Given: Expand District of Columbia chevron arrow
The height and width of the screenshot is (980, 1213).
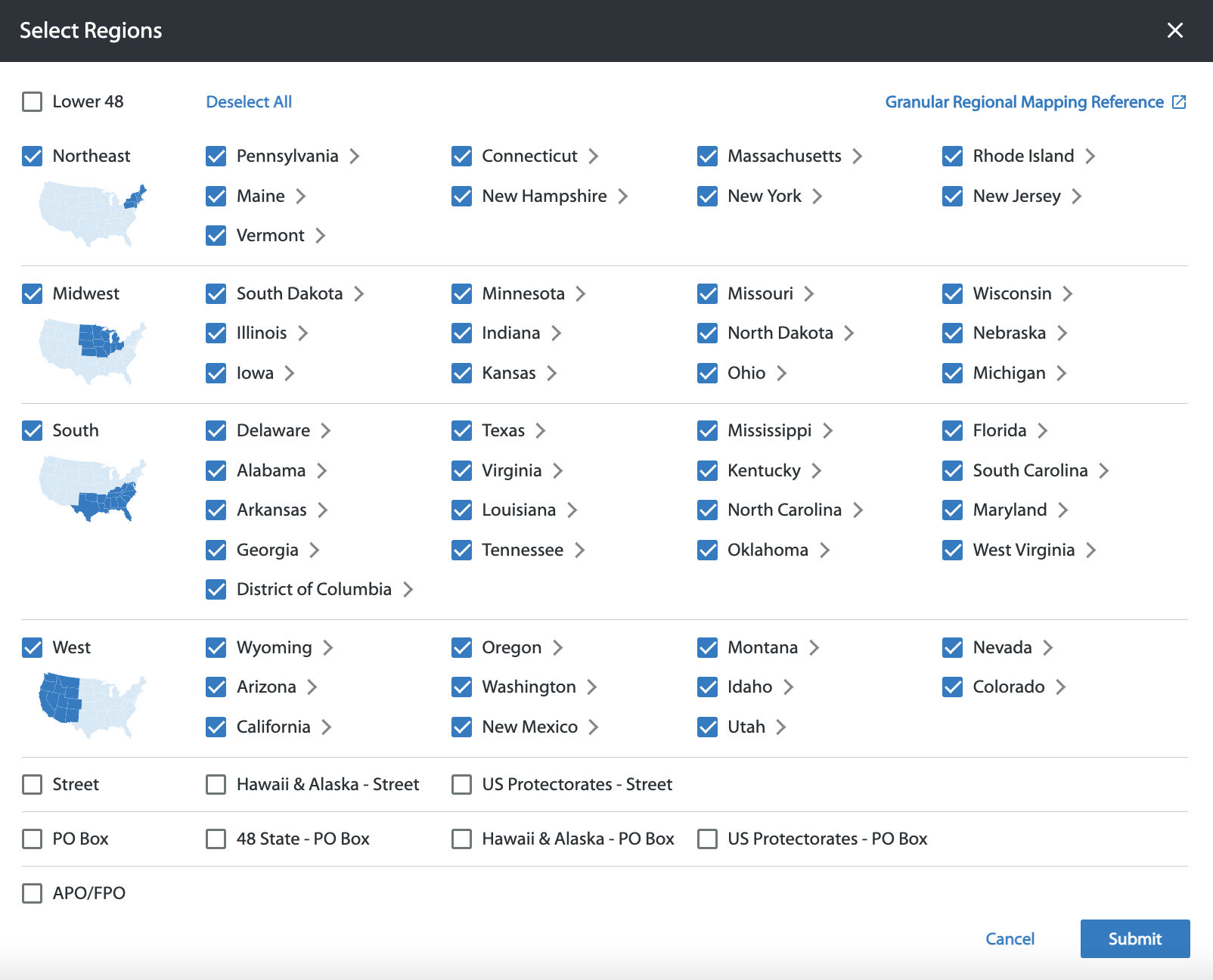Looking at the screenshot, I should [x=408, y=589].
